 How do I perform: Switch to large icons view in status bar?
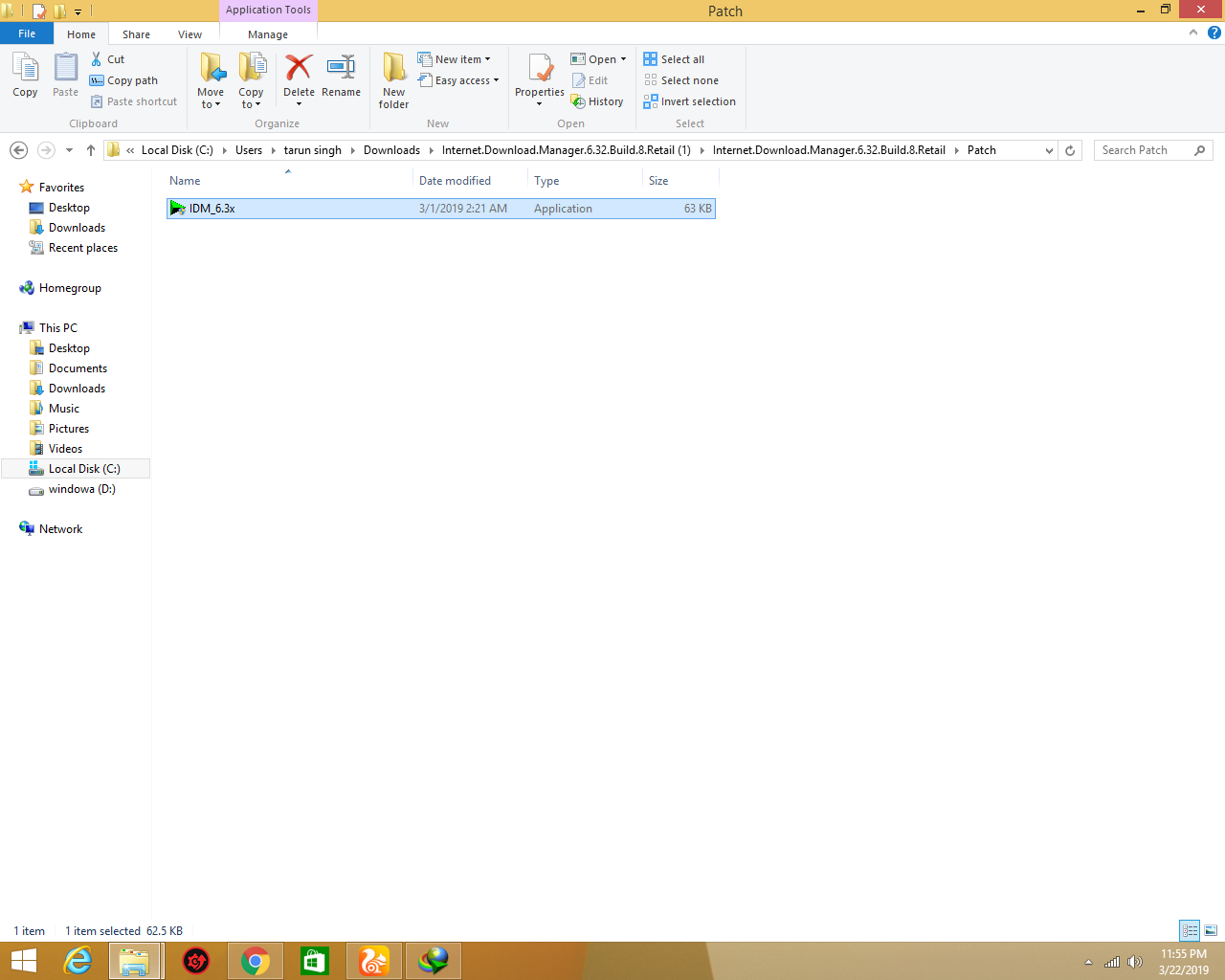pos(1211,930)
